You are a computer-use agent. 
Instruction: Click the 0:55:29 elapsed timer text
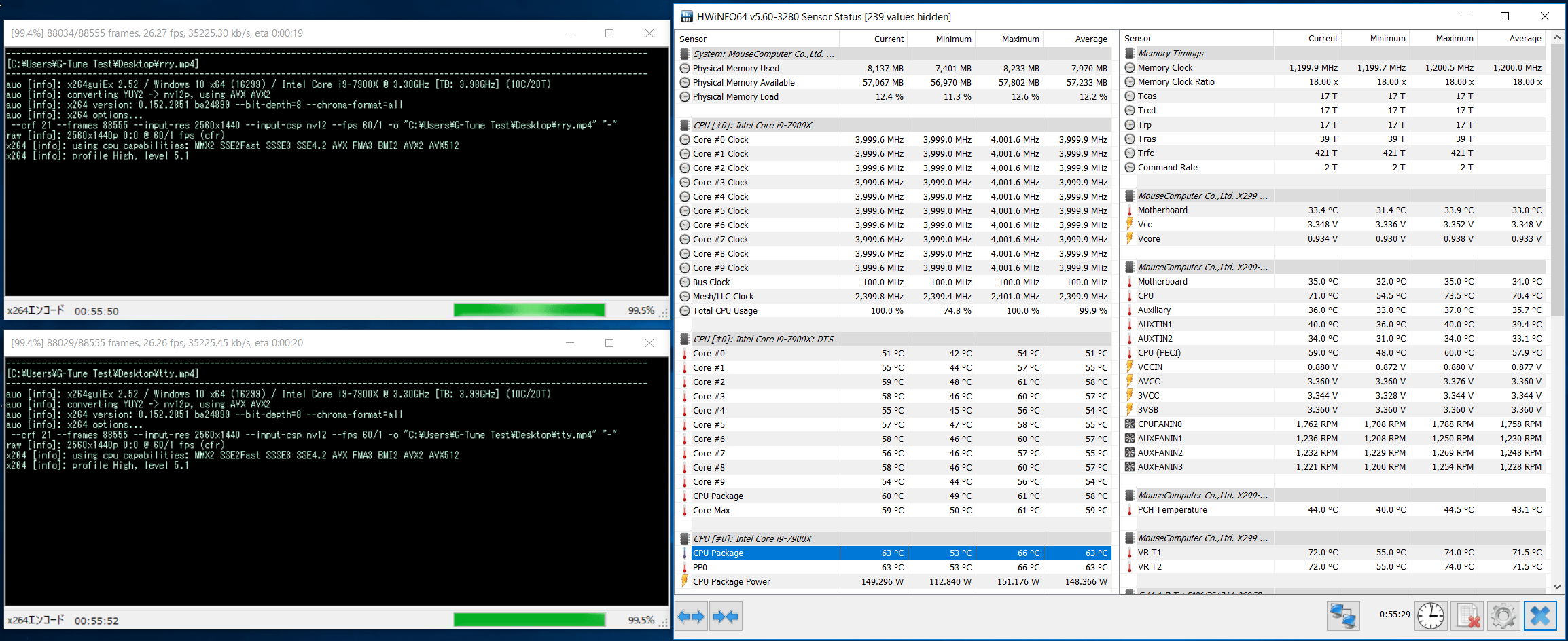(1395, 615)
